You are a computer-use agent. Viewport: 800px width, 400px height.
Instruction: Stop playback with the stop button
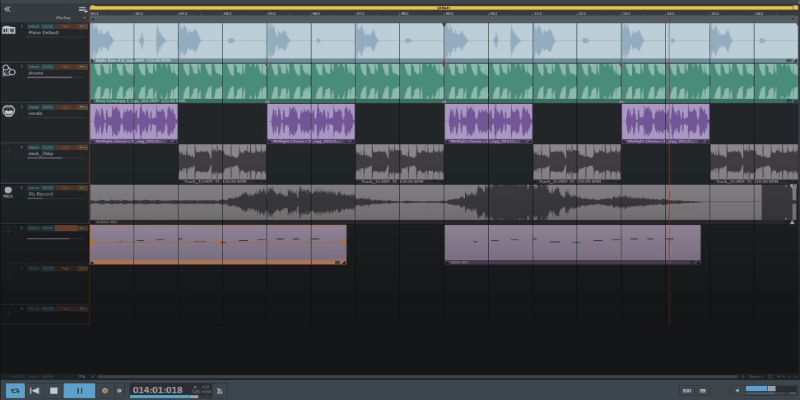click(x=53, y=390)
